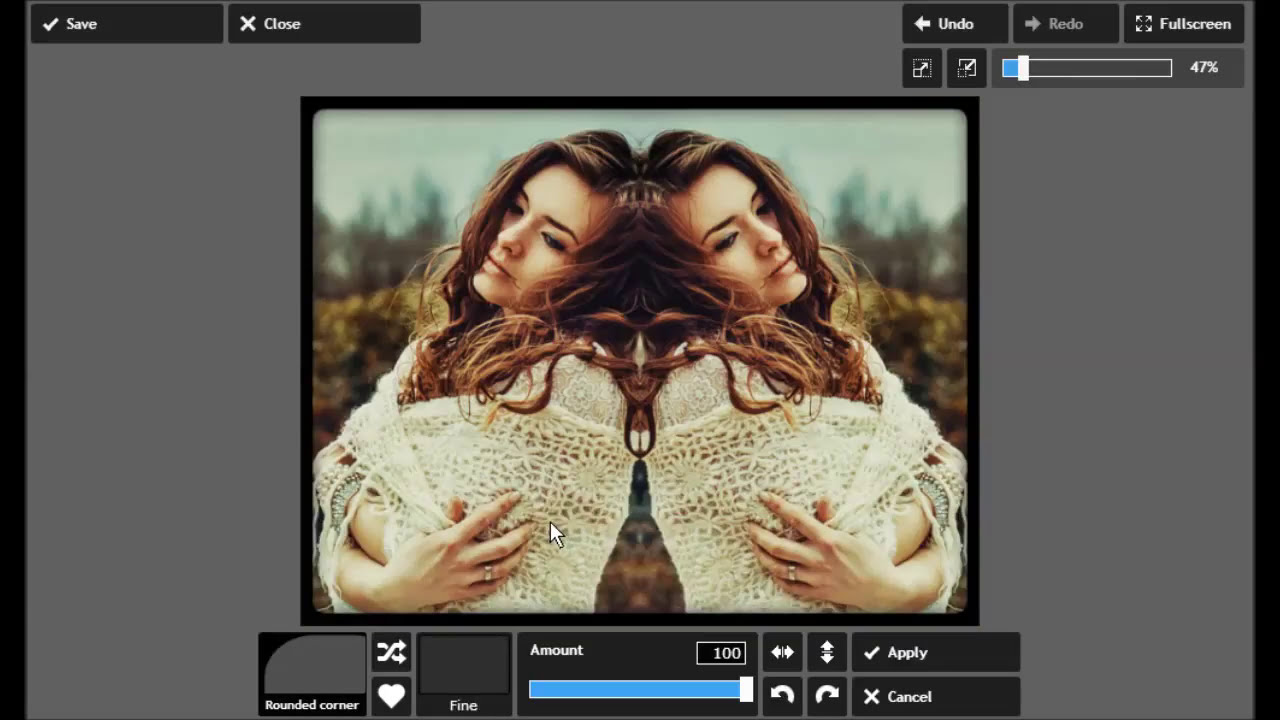The image size is (1280, 720).
Task: Flip the border horizontally
Action: (x=782, y=652)
